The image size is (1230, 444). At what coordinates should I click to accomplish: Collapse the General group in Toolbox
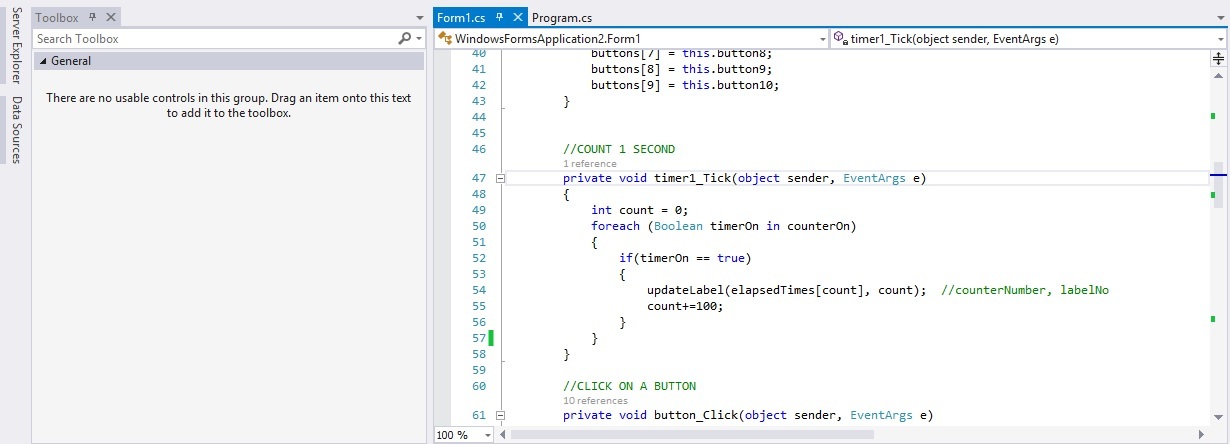tap(43, 61)
